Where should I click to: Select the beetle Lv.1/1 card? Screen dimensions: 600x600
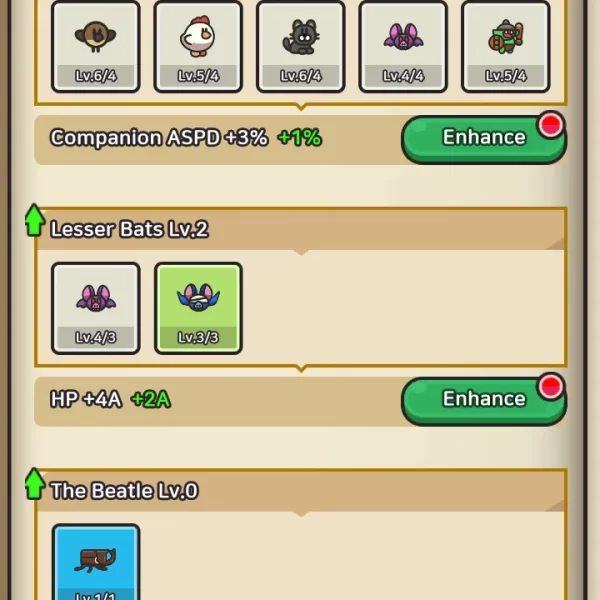[x=96, y=562]
